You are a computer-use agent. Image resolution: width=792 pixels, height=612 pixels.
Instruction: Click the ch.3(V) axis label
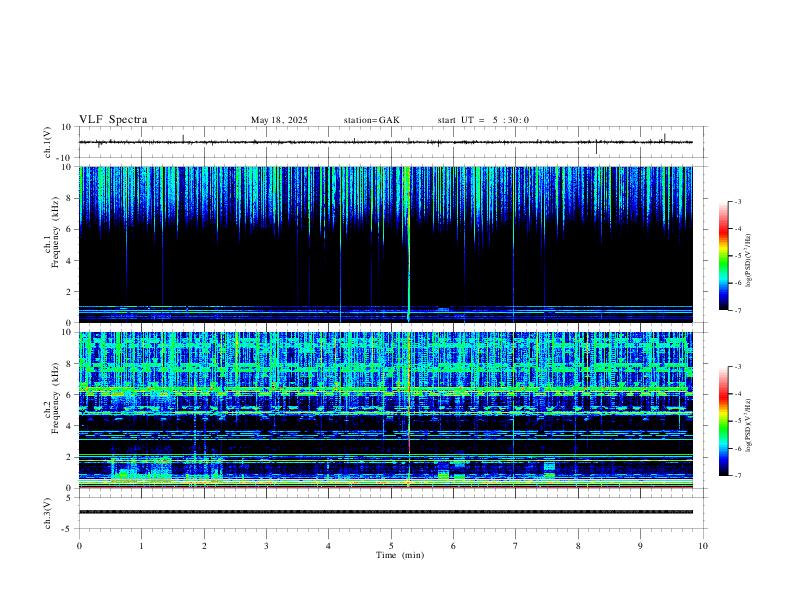coord(47,513)
